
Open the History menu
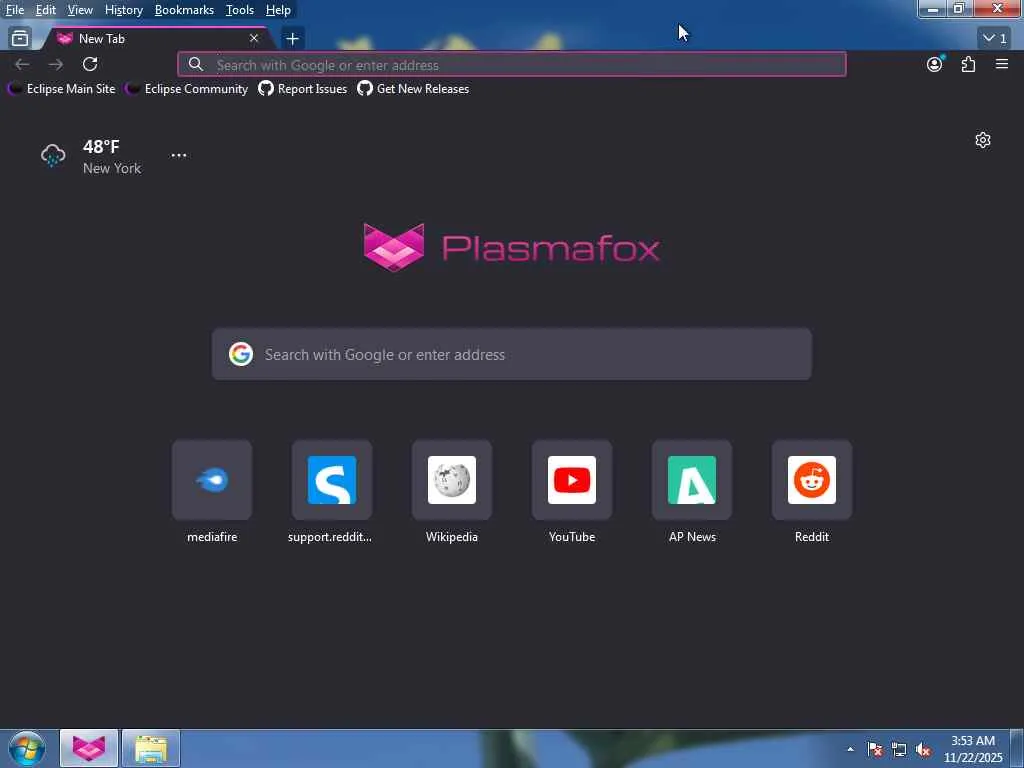123,10
